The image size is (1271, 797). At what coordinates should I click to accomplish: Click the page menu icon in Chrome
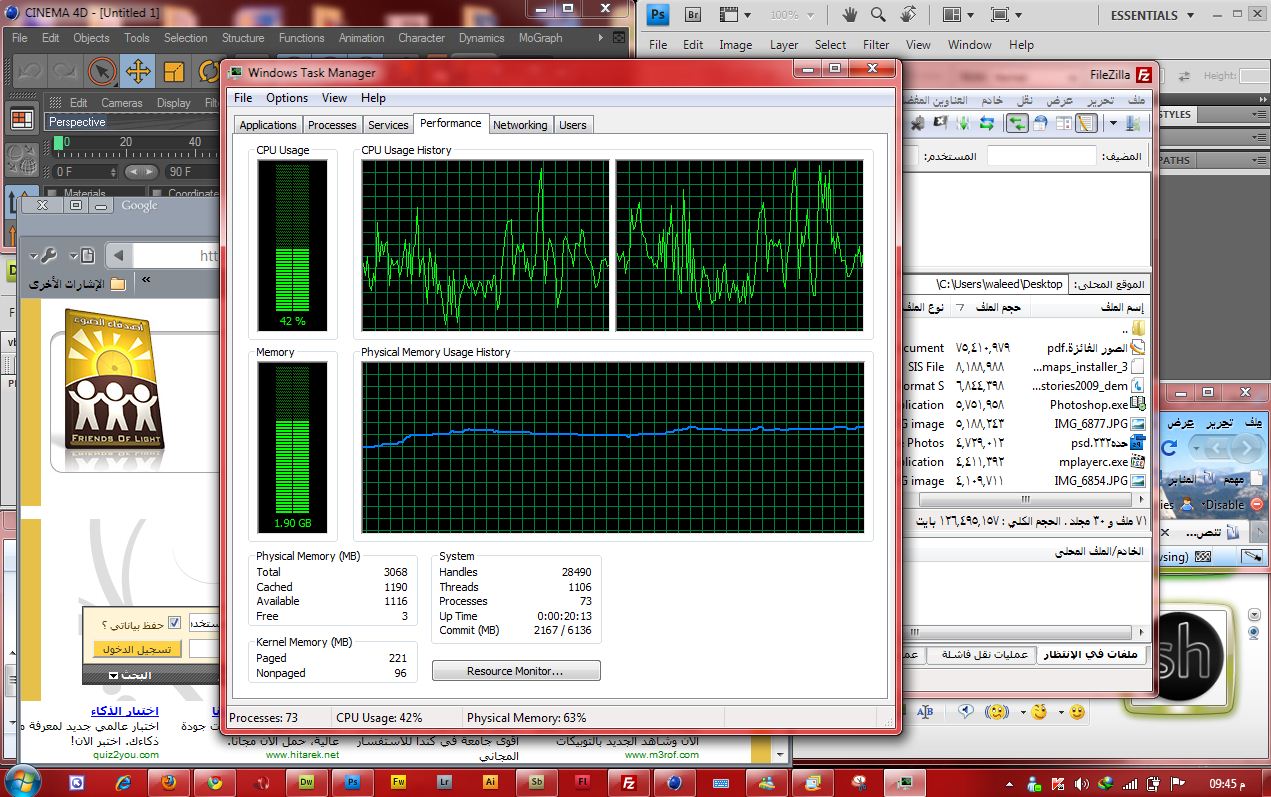pyautogui.click(x=86, y=256)
